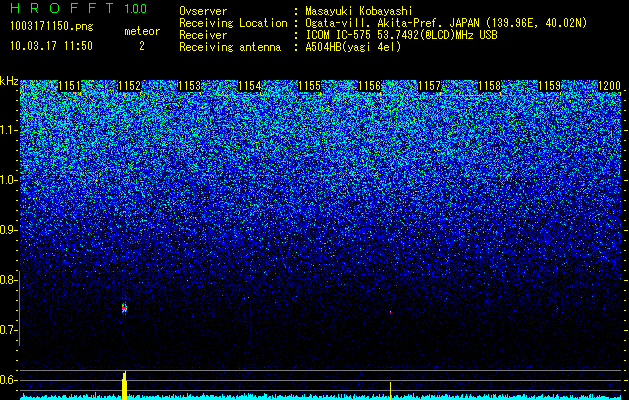Click the A504HB(yagi 4el) antenna text
629x400 pixels.
point(353,47)
